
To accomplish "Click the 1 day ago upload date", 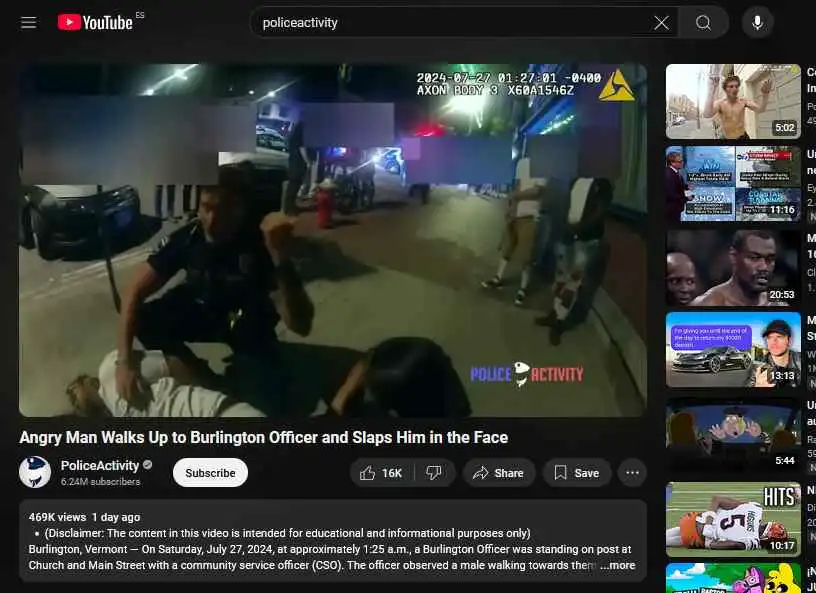I will pyautogui.click(x=116, y=517).
